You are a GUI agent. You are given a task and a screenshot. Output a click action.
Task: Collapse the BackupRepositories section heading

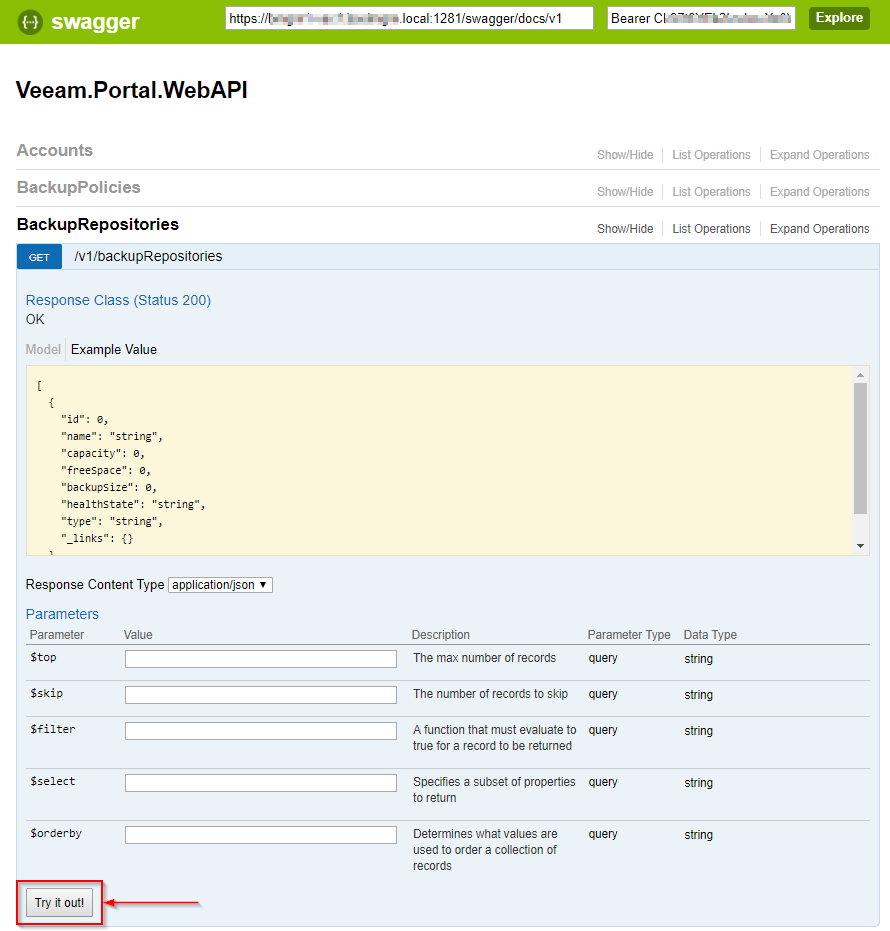tap(98, 224)
